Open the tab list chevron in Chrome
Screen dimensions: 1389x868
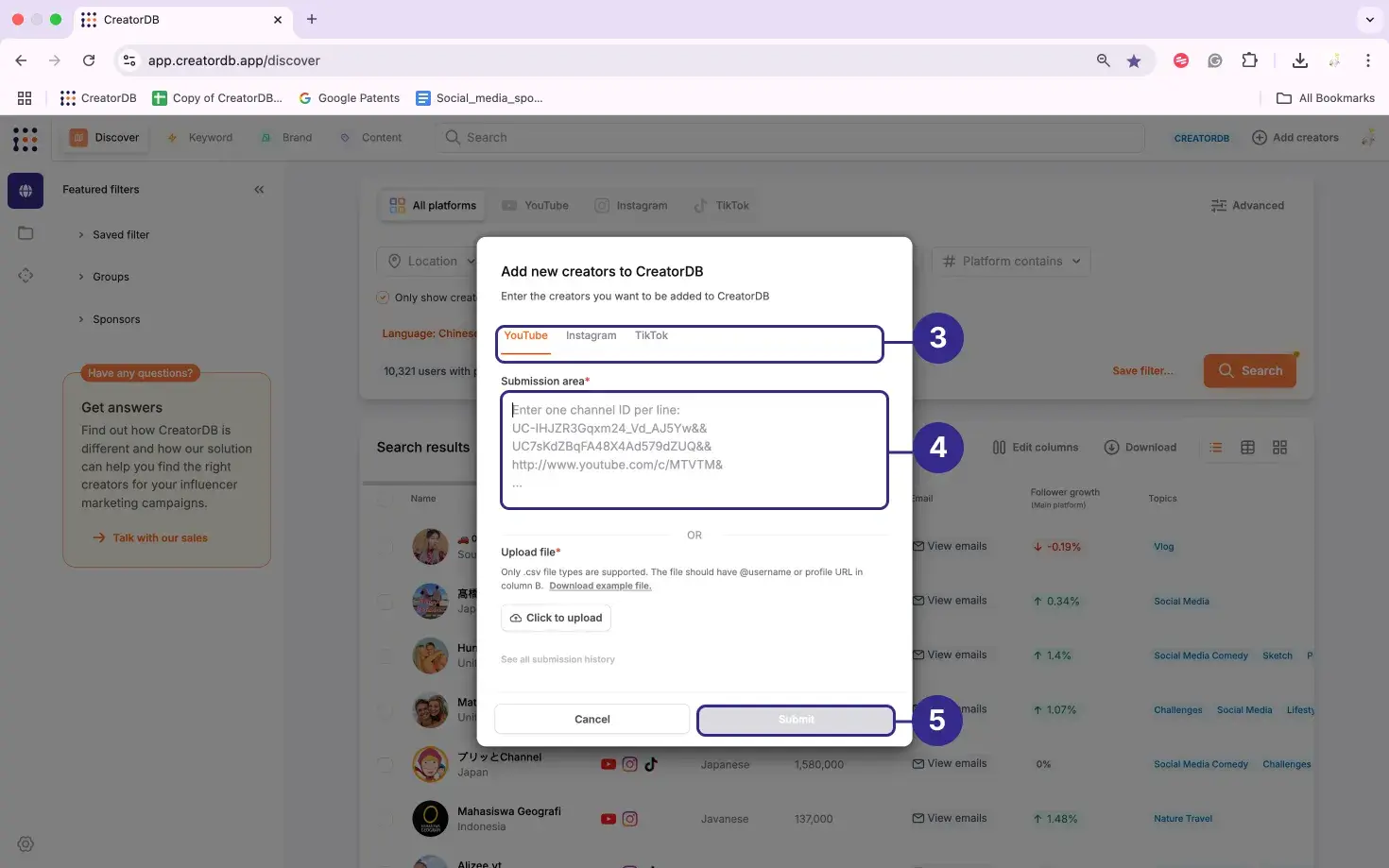tap(1369, 19)
